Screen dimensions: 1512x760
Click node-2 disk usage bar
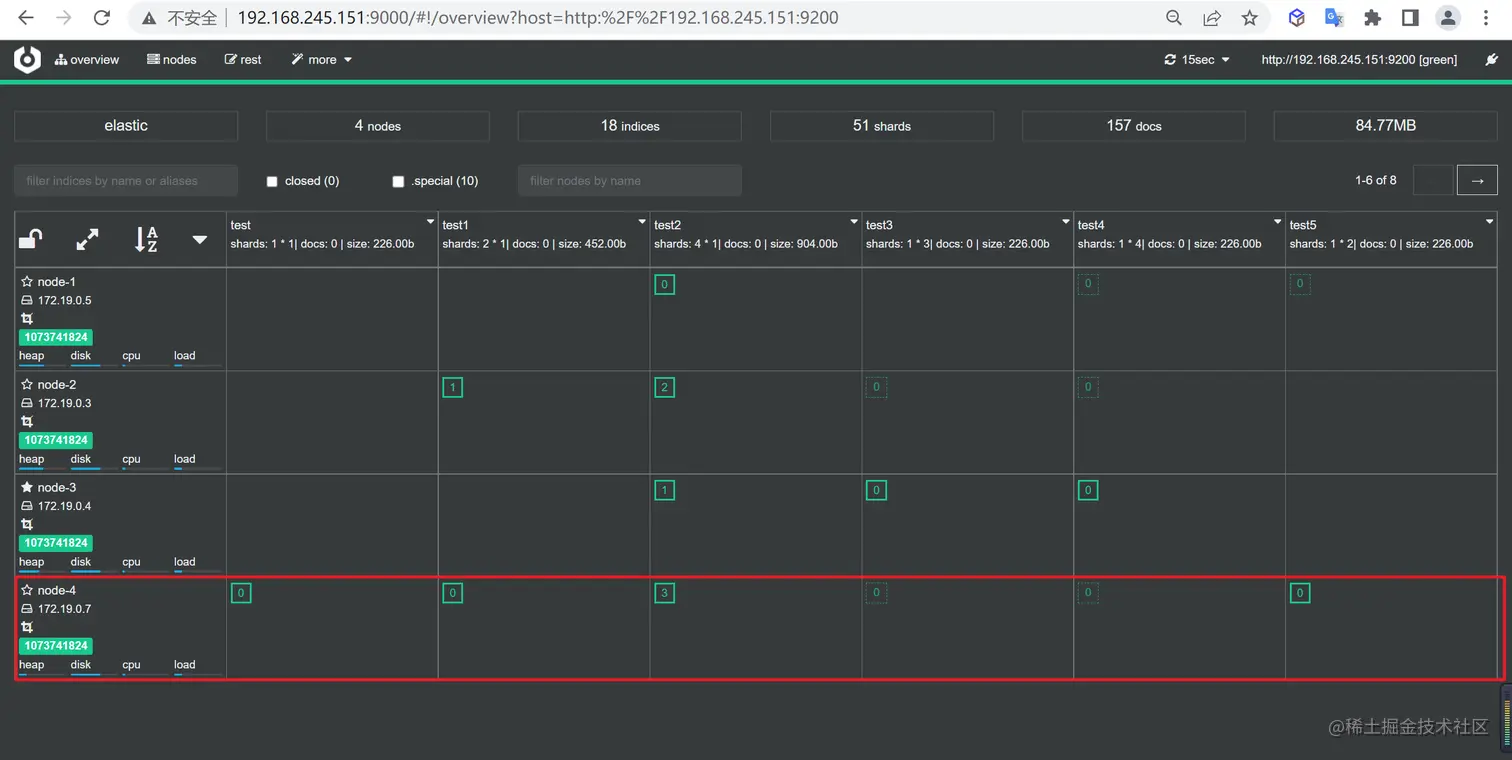click(94, 468)
